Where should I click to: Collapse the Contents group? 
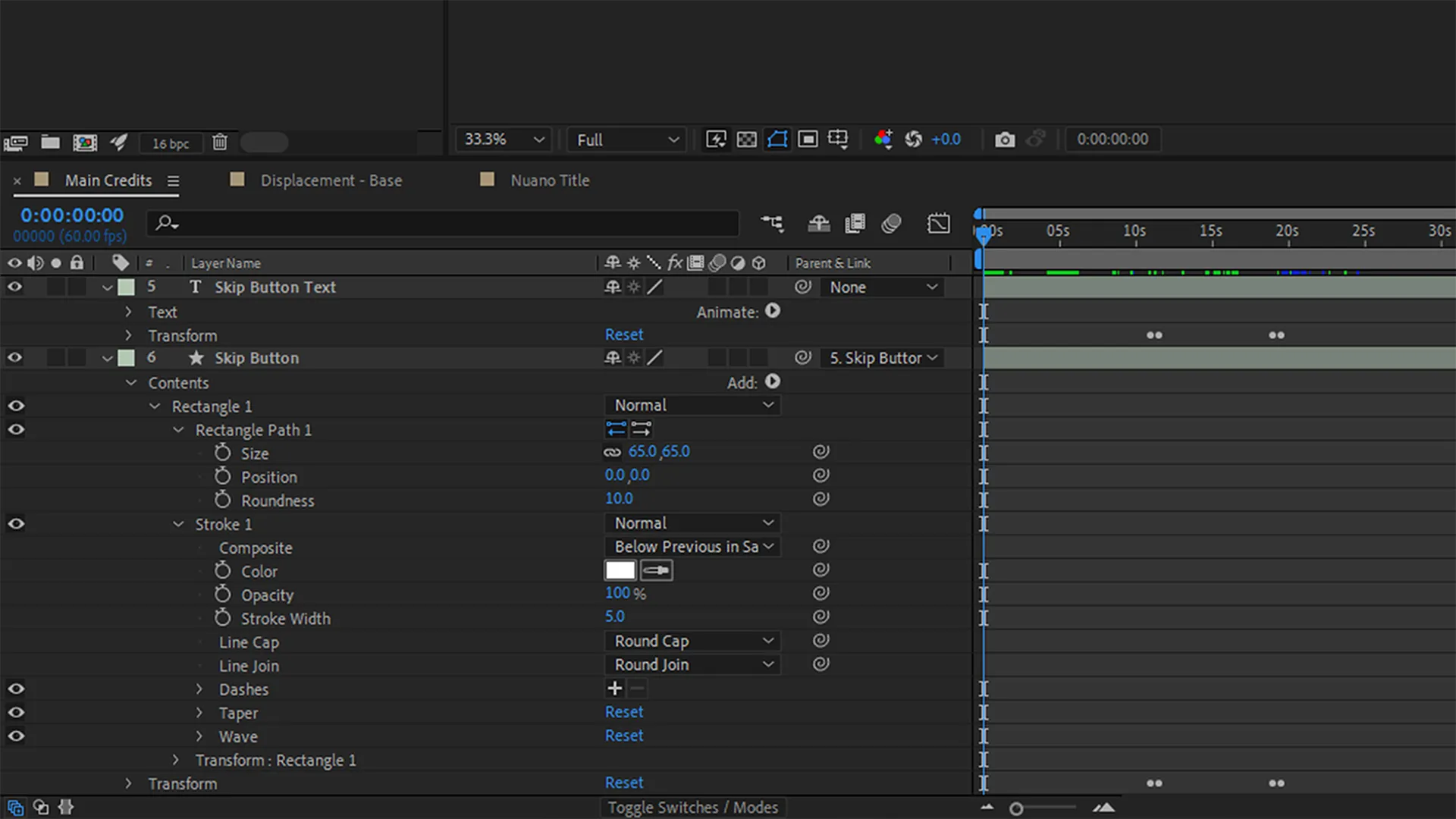click(130, 383)
